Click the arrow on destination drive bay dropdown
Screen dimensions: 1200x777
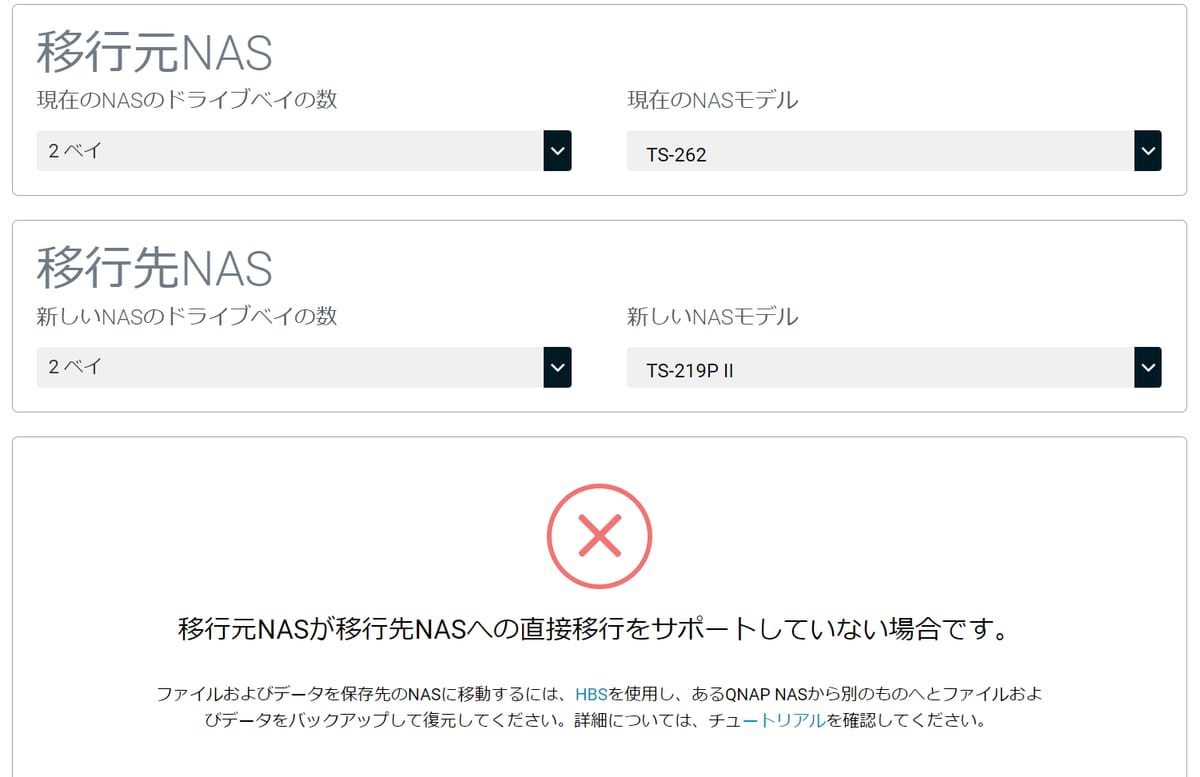pyautogui.click(x=557, y=367)
